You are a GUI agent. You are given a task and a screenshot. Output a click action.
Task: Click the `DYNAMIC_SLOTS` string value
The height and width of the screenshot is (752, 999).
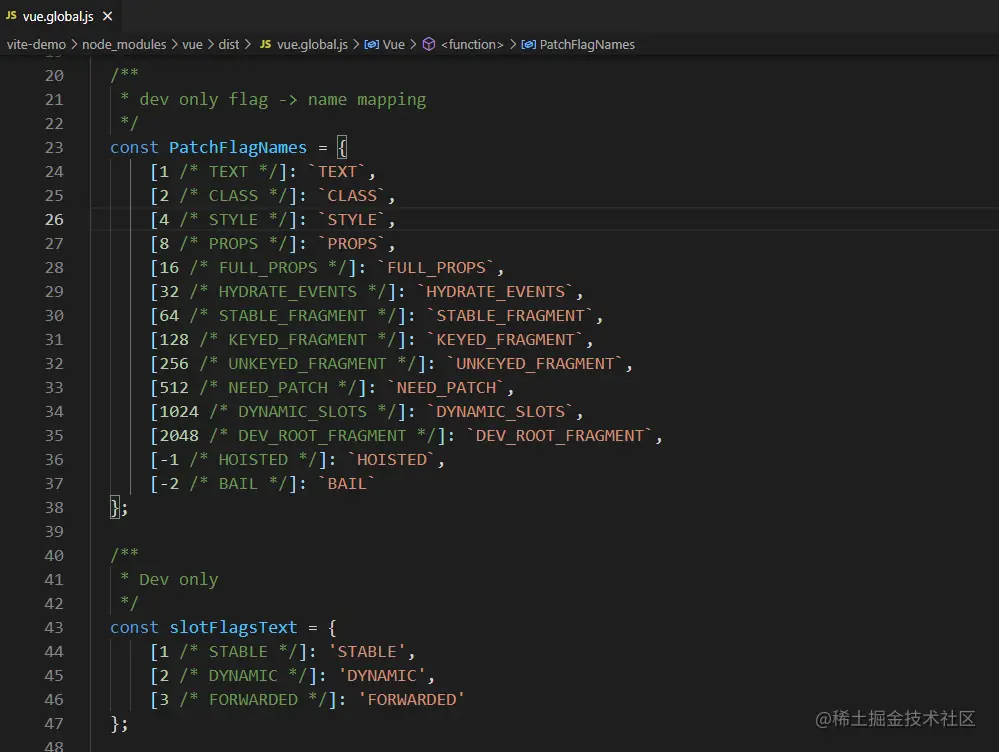(x=500, y=412)
